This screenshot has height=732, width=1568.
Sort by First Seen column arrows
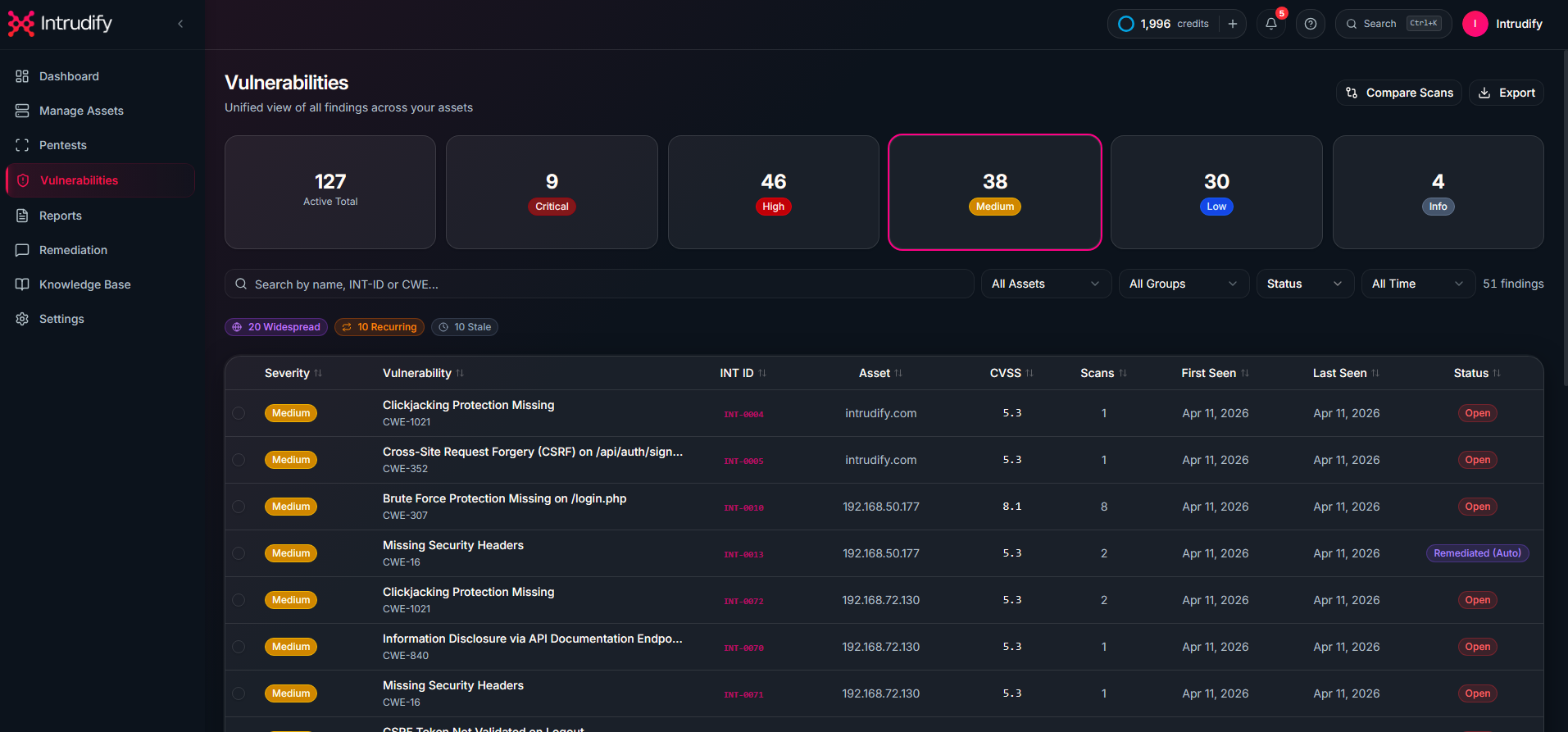(1245, 373)
